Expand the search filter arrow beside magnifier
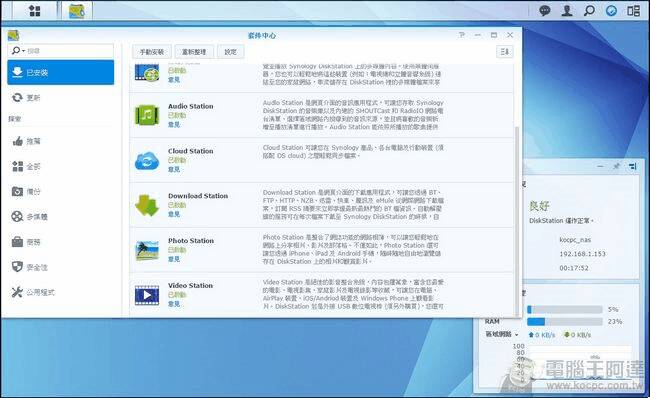This screenshot has width=650, height=398. click(x=24, y=51)
